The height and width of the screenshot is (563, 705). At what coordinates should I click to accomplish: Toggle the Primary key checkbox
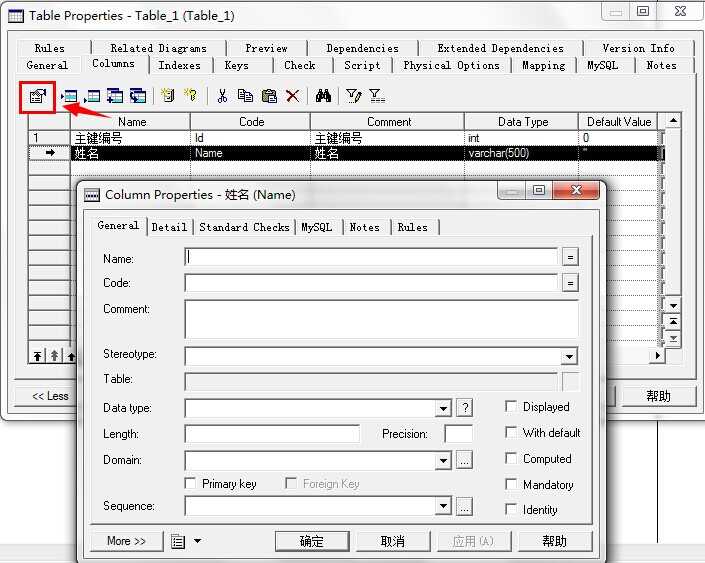click(x=191, y=483)
